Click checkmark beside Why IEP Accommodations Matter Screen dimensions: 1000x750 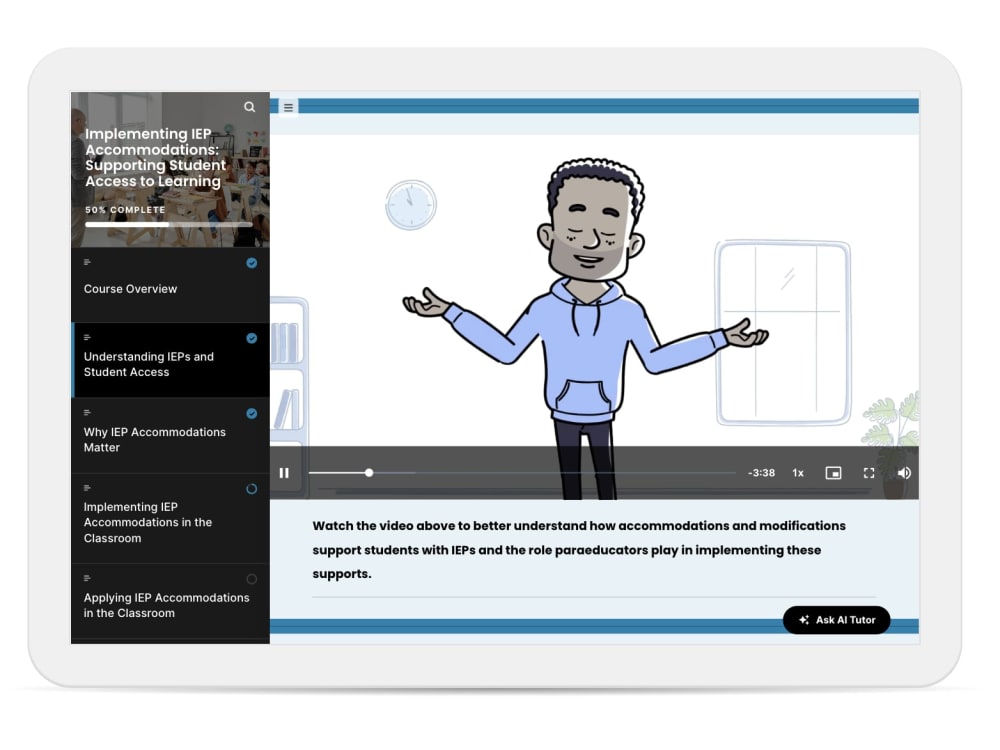point(252,414)
